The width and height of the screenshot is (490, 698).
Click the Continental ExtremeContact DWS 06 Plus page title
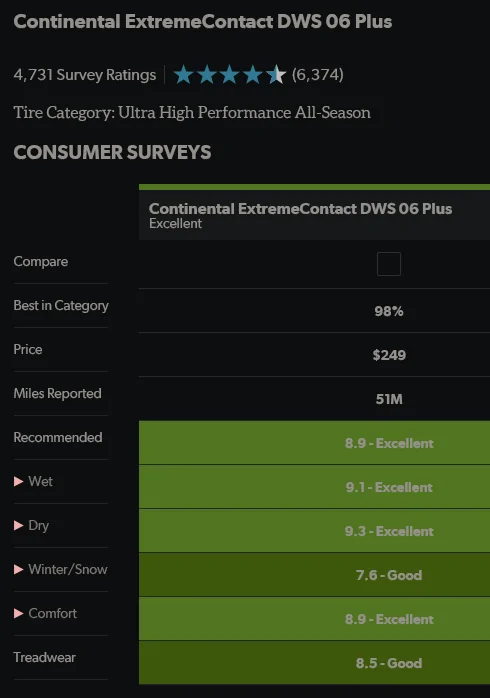pyautogui.click(x=202, y=21)
